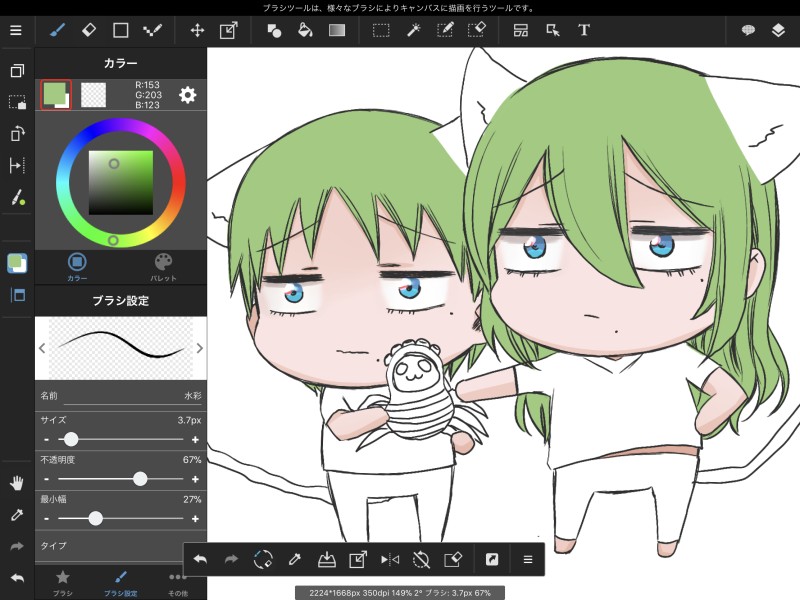Screen dimensions: 800x600
Task: Switch to the カラー tab
Action: coord(77,267)
